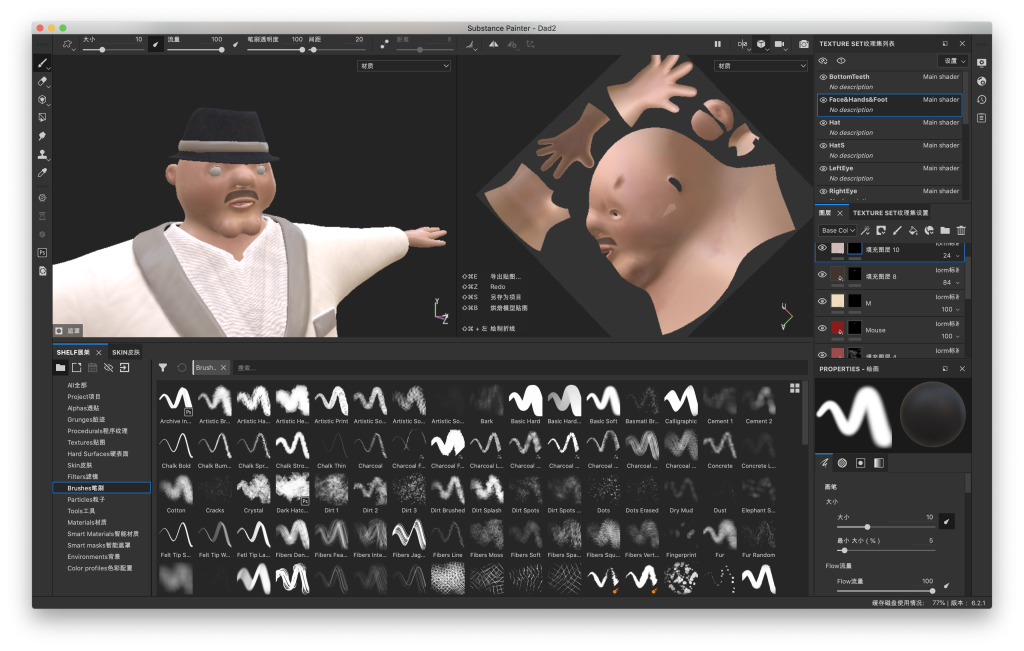Screen dimensions: 1024x651
Task: Select the Clone stamp tool
Action: point(42,154)
